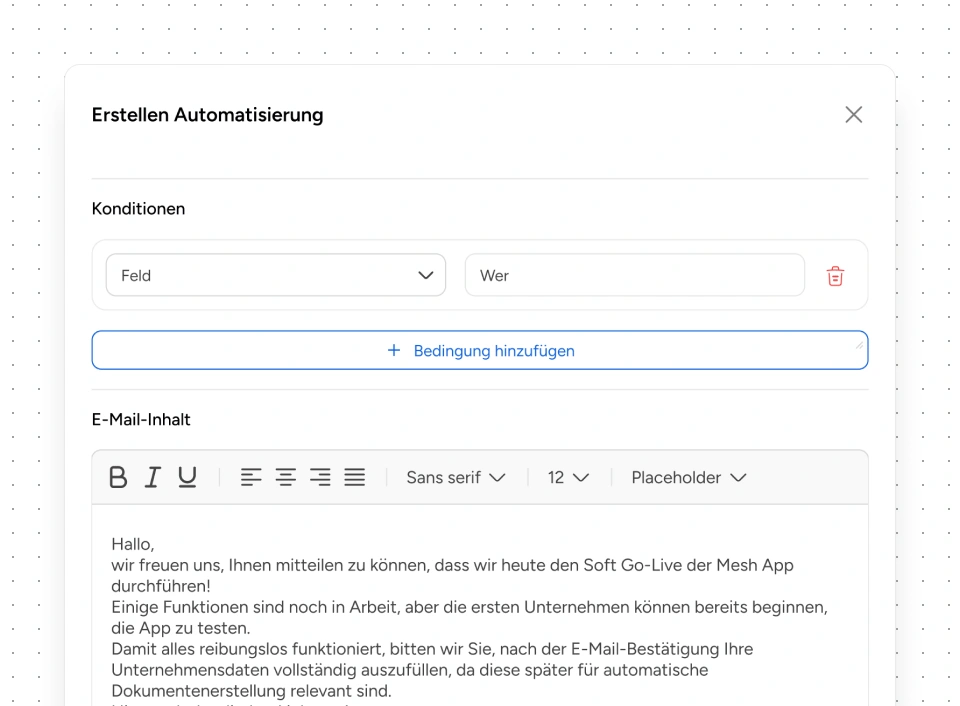Align email text to the left
Screen dimensions: 960x706
[251, 478]
